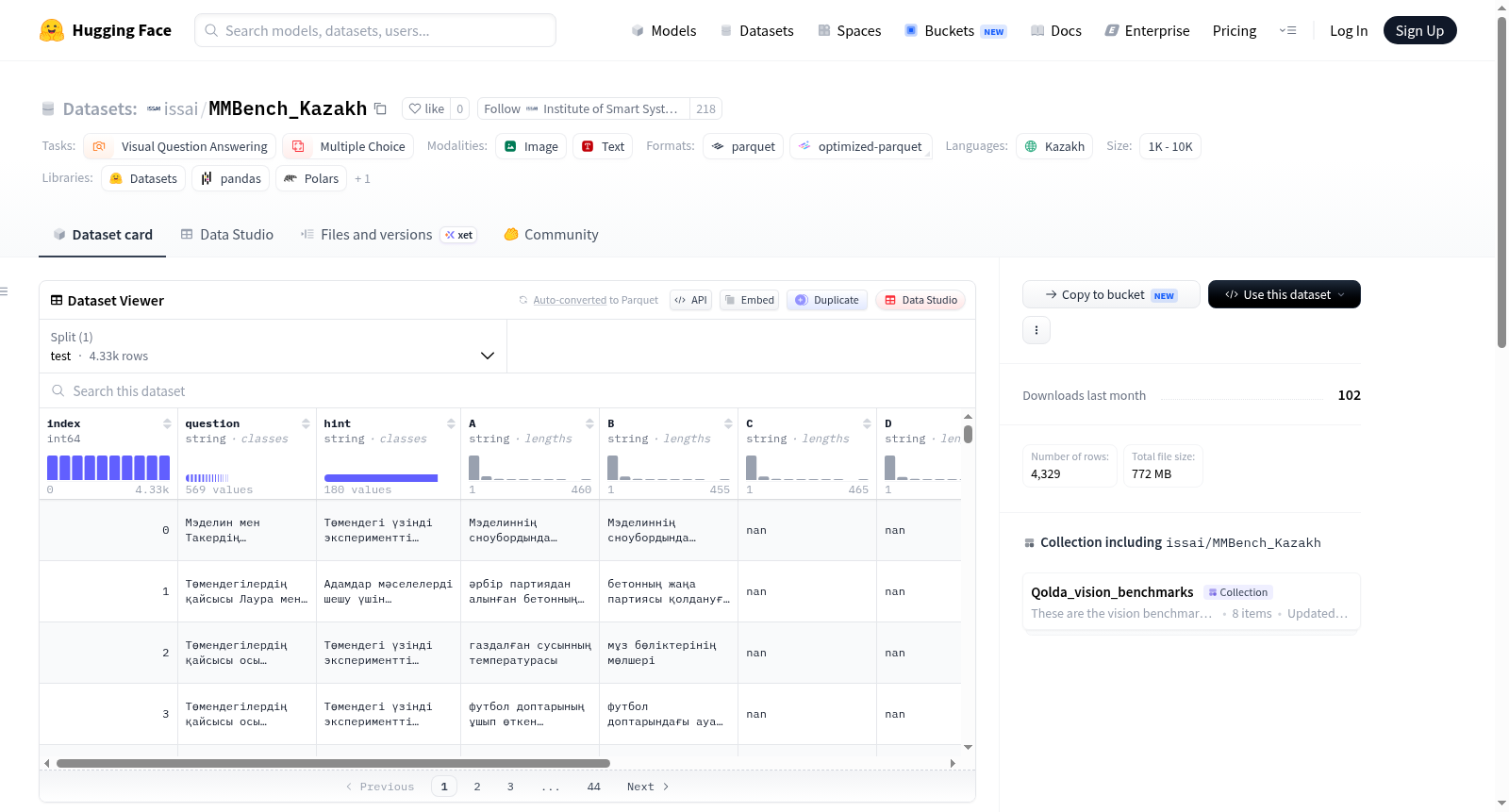Screen dimensions: 1509x812
Task: Open the Community tab
Action: coord(552,235)
